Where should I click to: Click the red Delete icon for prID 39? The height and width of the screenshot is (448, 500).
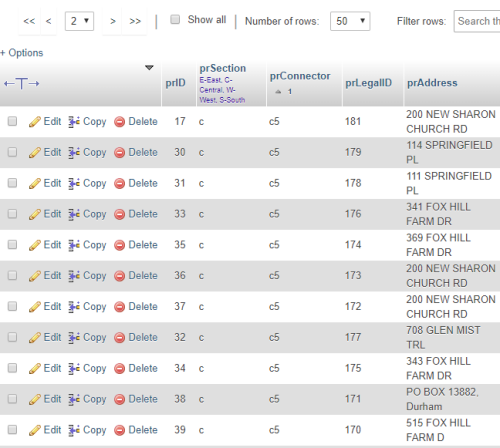click(119, 430)
